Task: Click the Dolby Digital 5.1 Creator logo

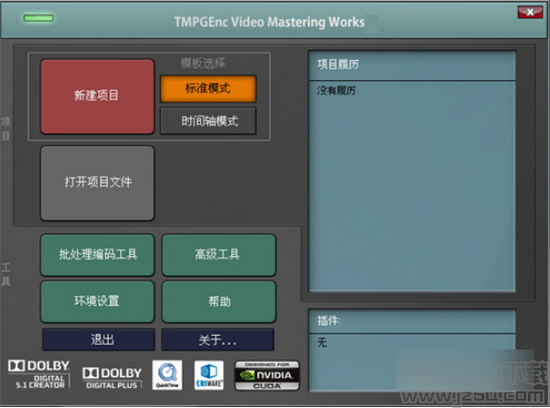Action: click(x=39, y=374)
